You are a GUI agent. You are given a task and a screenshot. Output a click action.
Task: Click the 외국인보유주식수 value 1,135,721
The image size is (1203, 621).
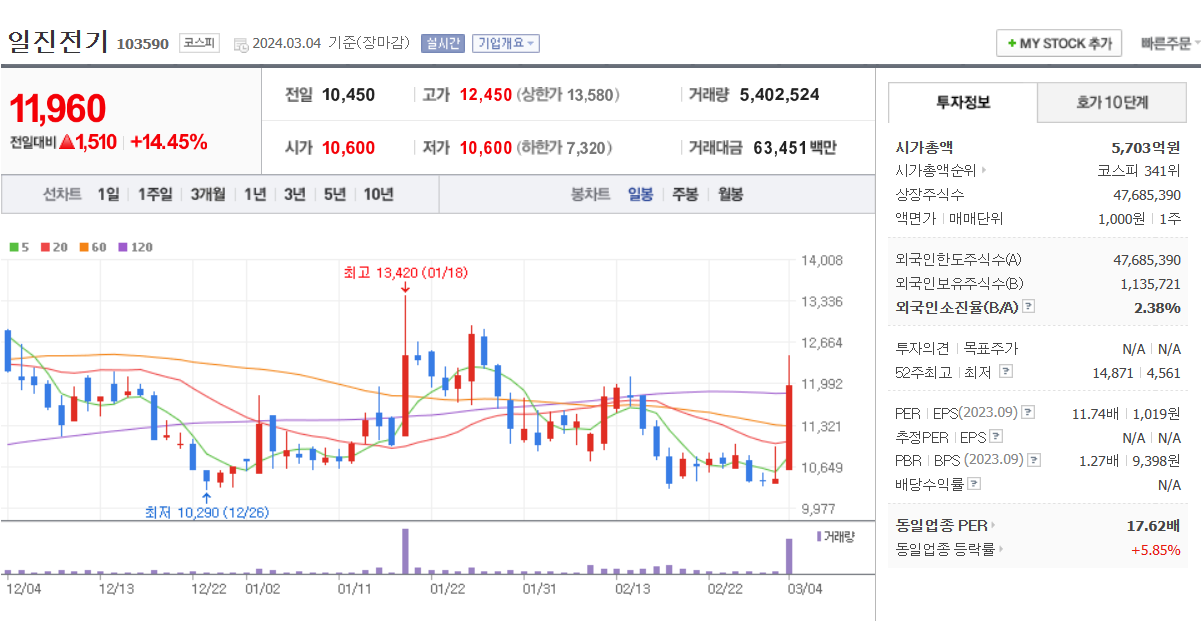(1151, 284)
